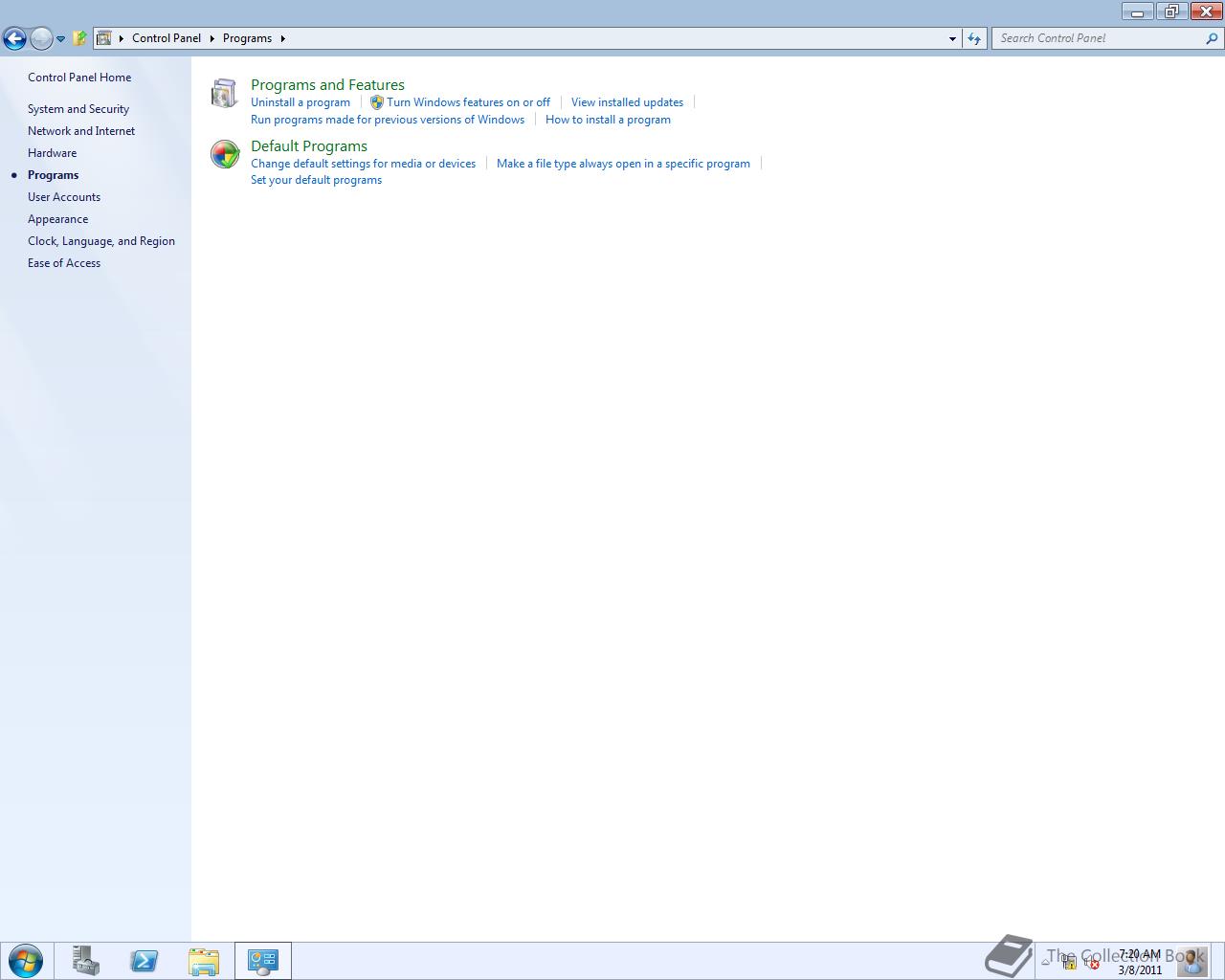1225x980 pixels.
Task: Click the Forward navigation arrow
Action: [x=41, y=38]
